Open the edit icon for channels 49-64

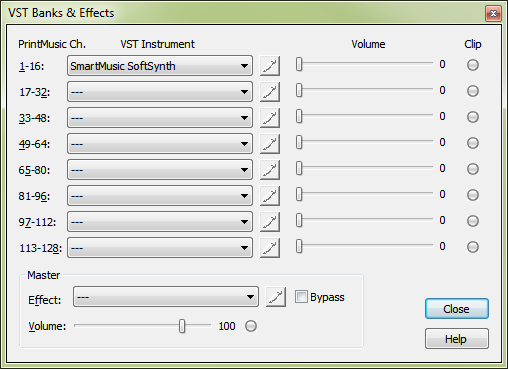[270, 144]
